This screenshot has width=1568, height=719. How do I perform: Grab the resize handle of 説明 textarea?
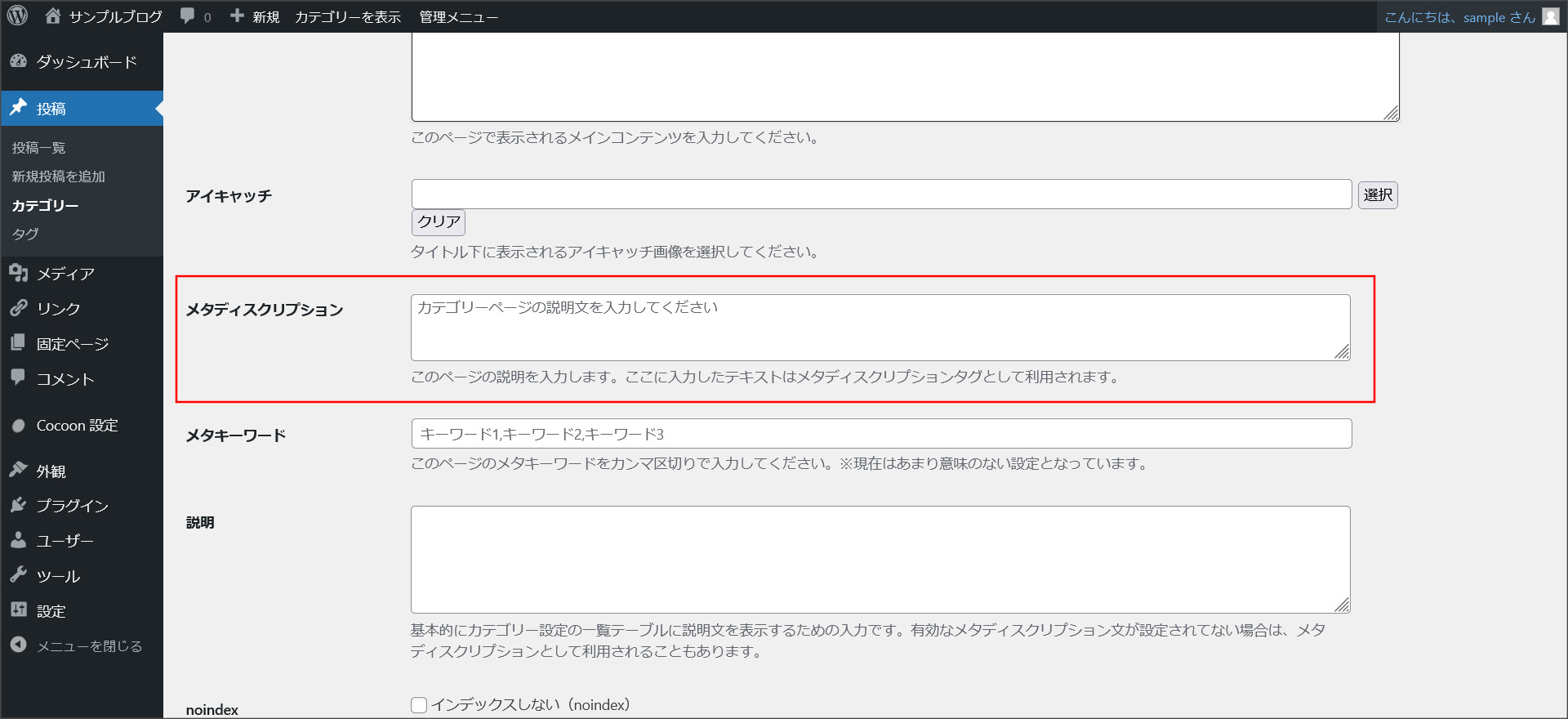pyautogui.click(x=1342, y=605)
